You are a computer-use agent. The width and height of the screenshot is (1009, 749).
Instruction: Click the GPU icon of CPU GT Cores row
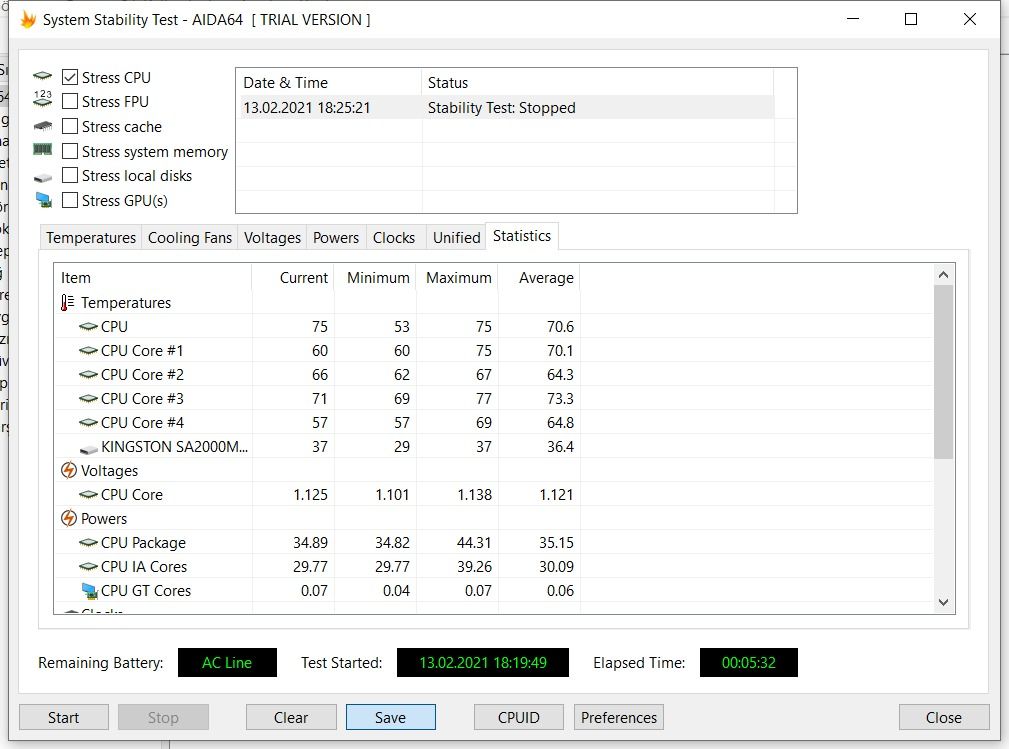point(89,591)
